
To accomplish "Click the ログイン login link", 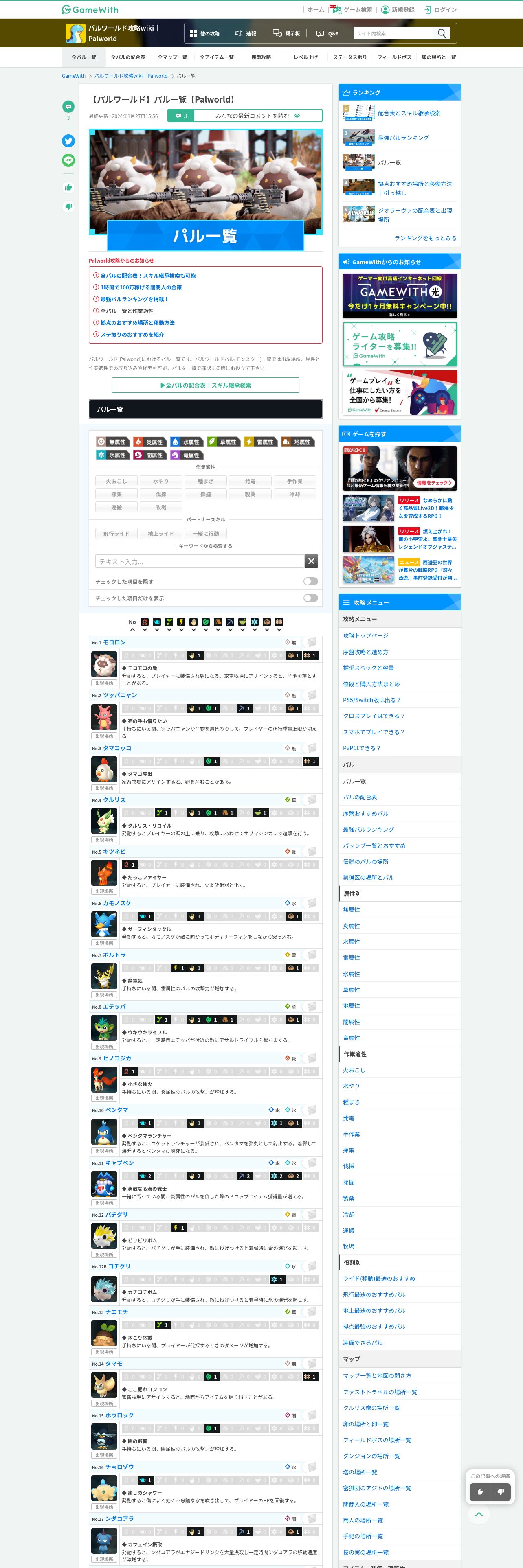I will tap(440, 10).
